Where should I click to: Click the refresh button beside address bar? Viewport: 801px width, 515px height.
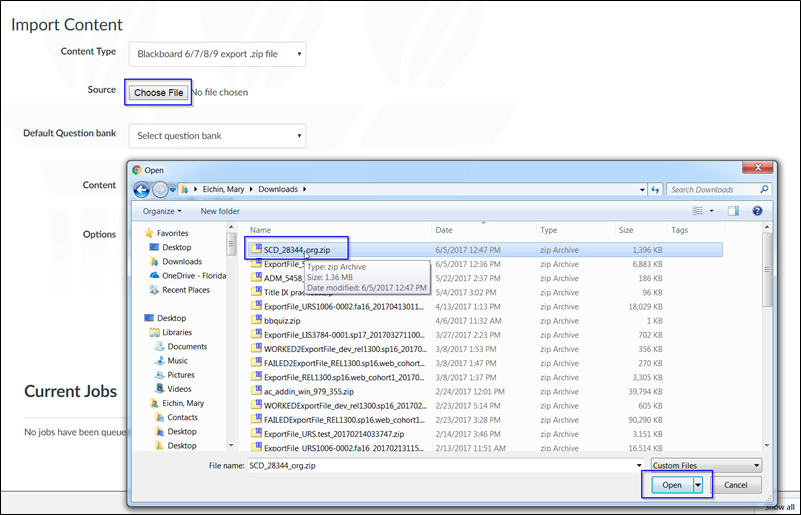pos(655,190)
